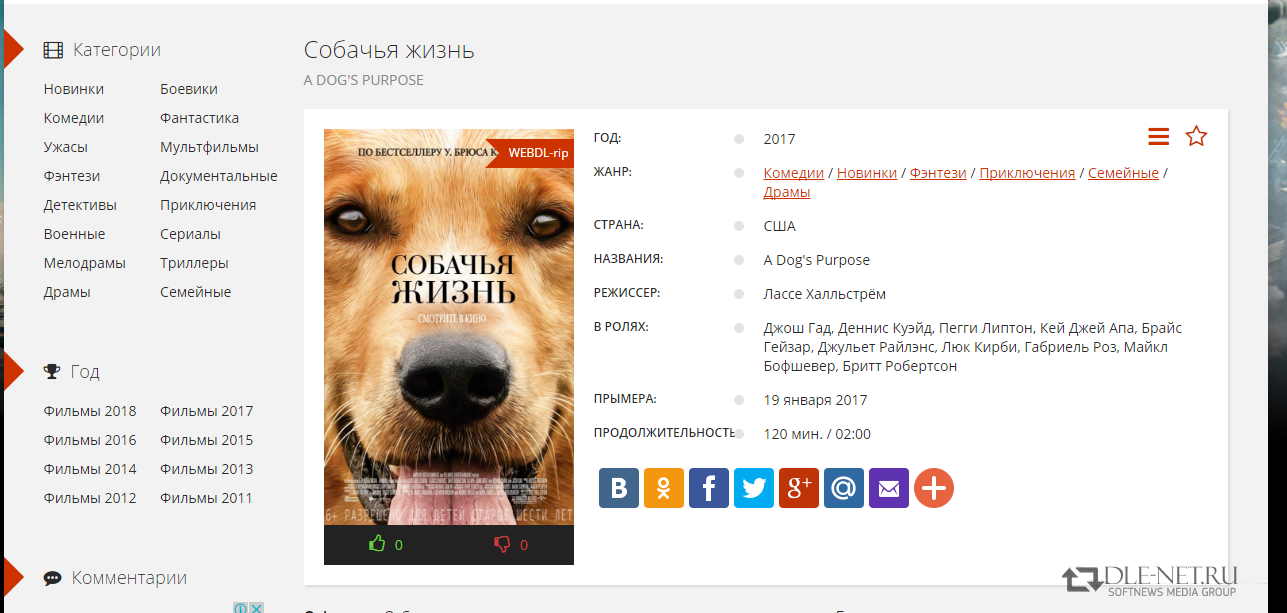The width and height of the screenshot is (1287, 613).
Task: Open the Документальные category
Action: click(219, 176)
